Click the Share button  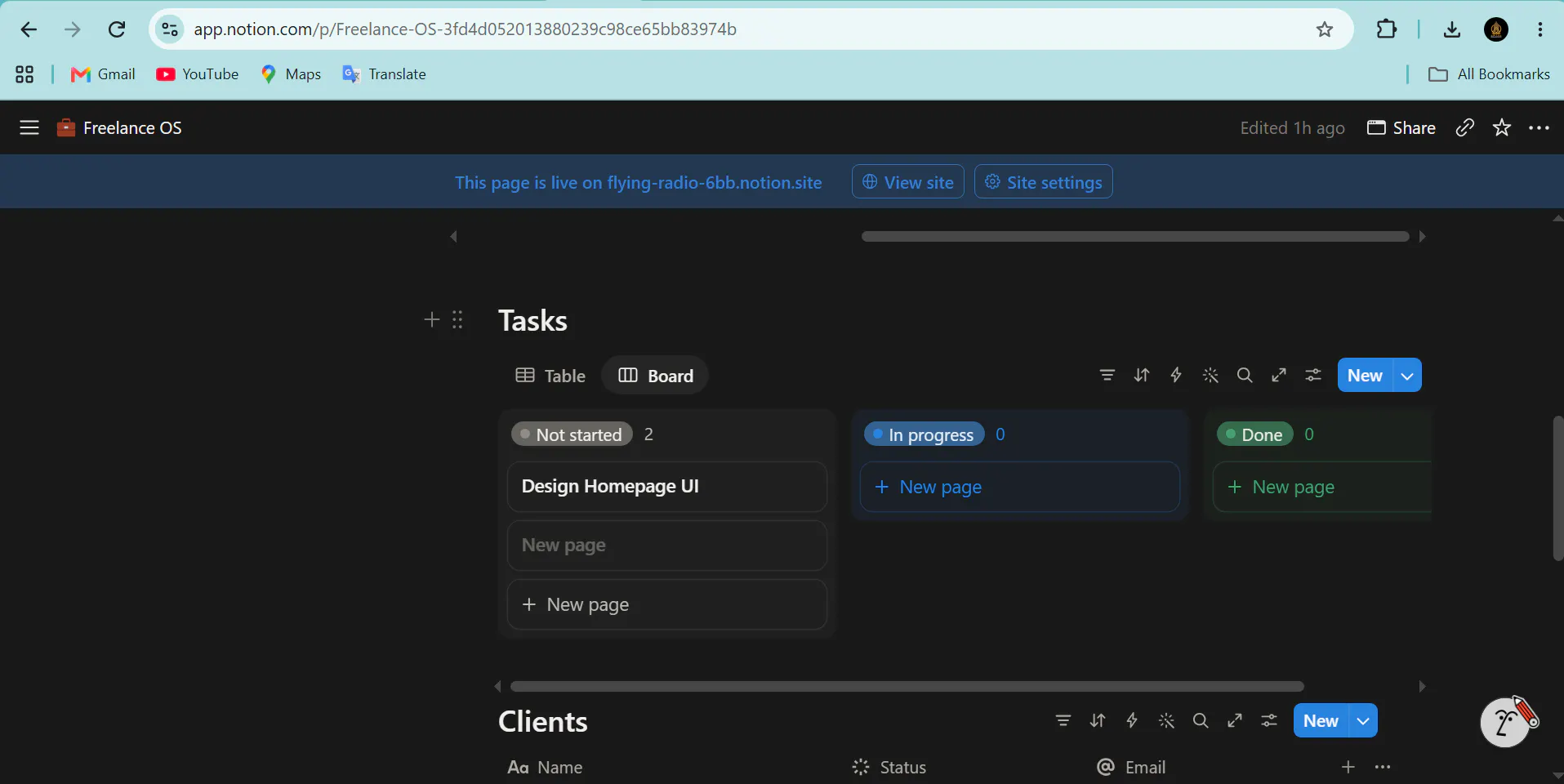coord(1401,127)
